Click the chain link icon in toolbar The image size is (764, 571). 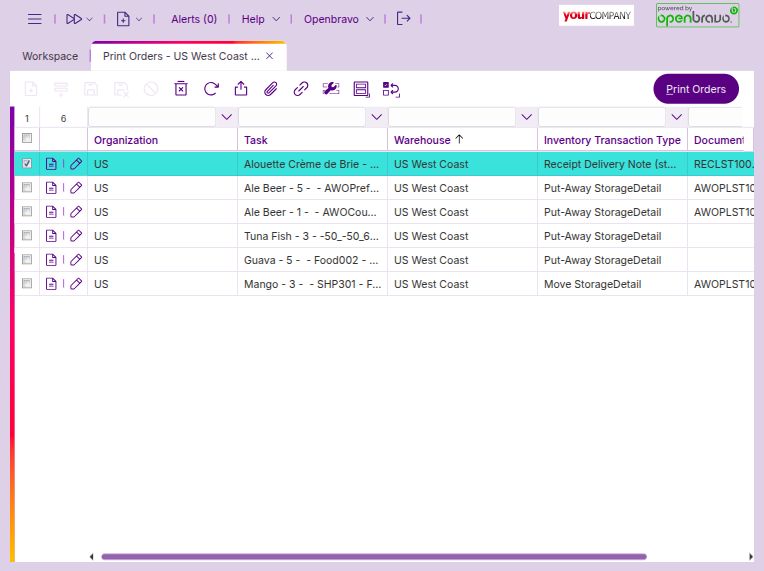(301, 89)
